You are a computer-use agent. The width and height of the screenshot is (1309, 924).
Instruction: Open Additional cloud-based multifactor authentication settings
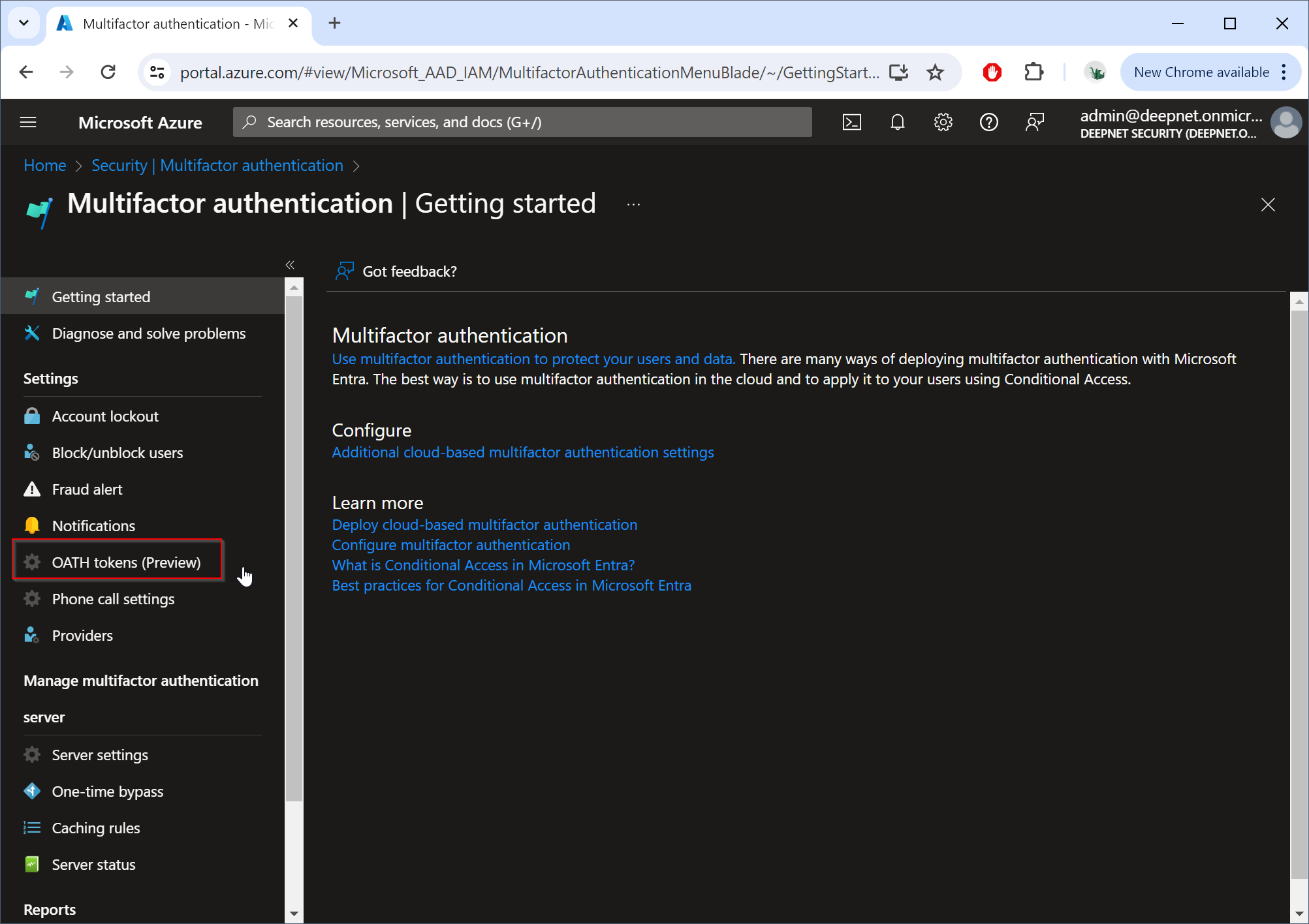click(522, 452)
